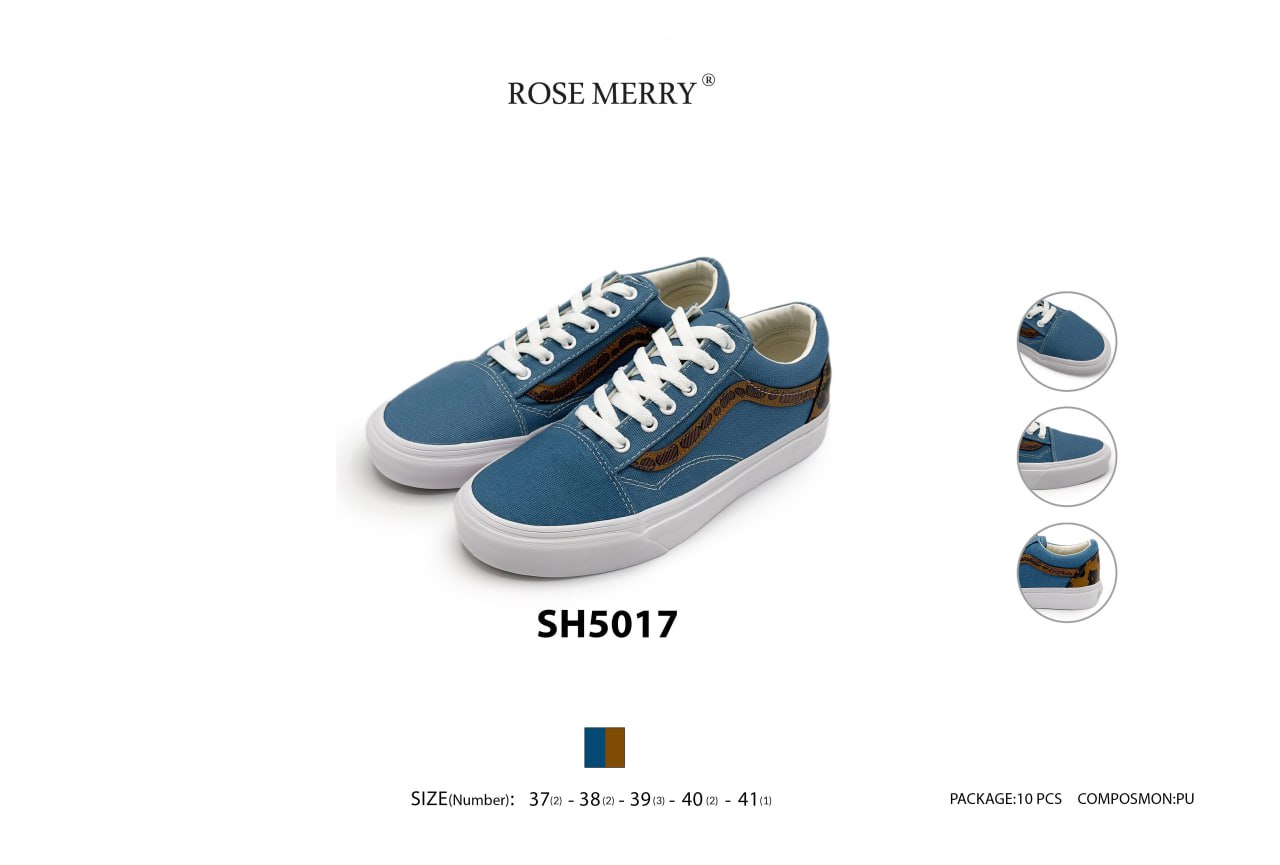Click the registered trademark symbol

(x=708, y=80)
